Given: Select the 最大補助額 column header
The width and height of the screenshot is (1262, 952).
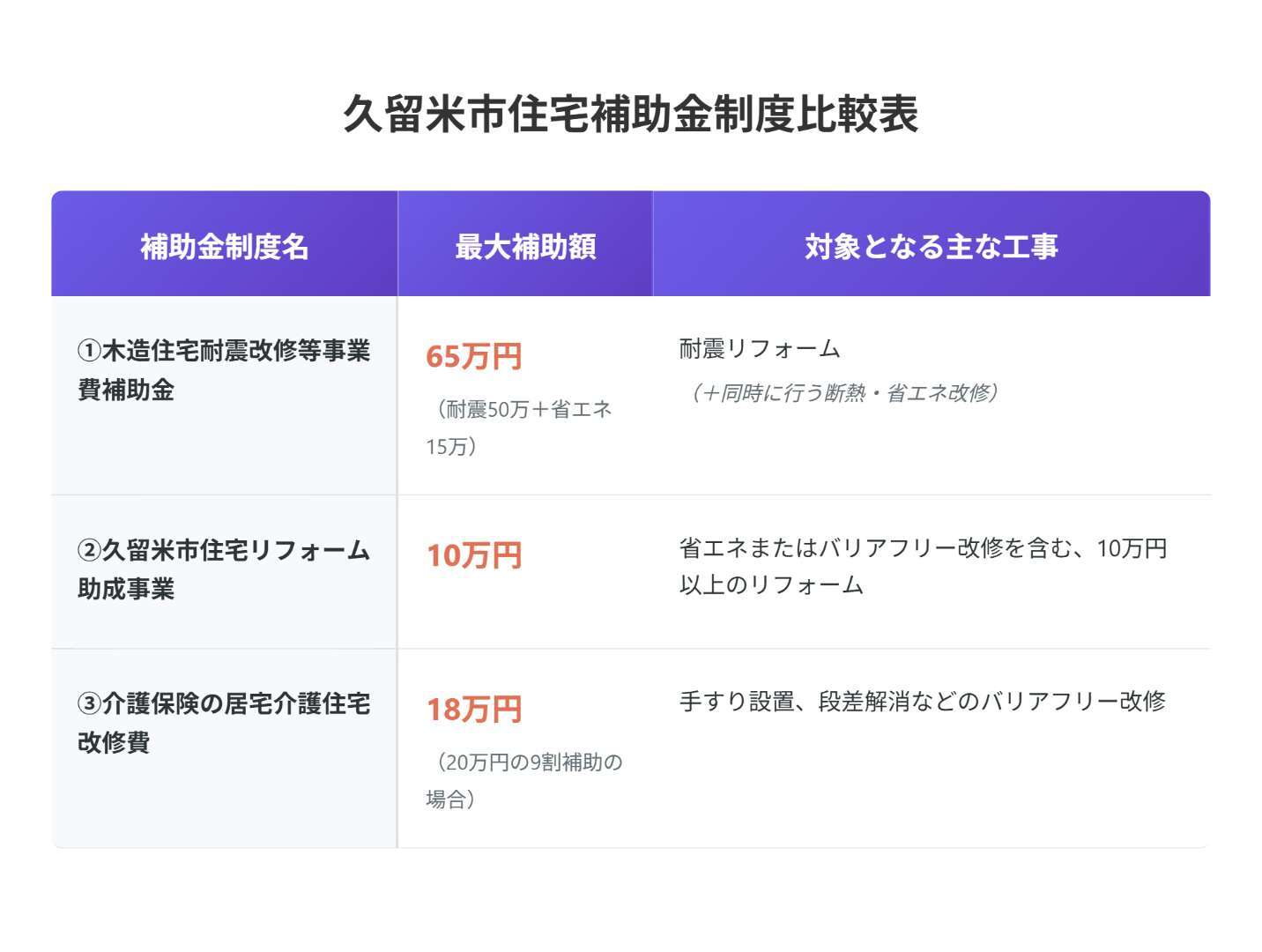Looking at the screenshot, I should pos(525,246).
